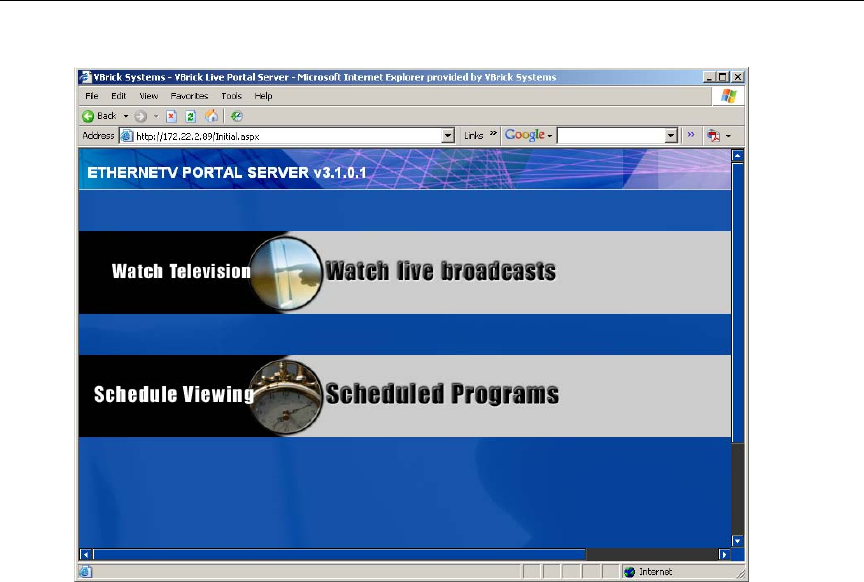Go to Home page via the house icon
Image resolution: width=864 pixels, height=582 pixels.
211,116
